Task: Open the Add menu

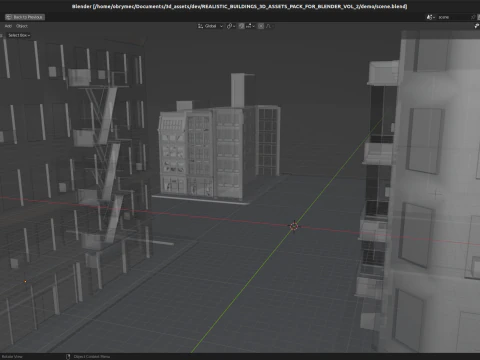Action: [8, 26]
